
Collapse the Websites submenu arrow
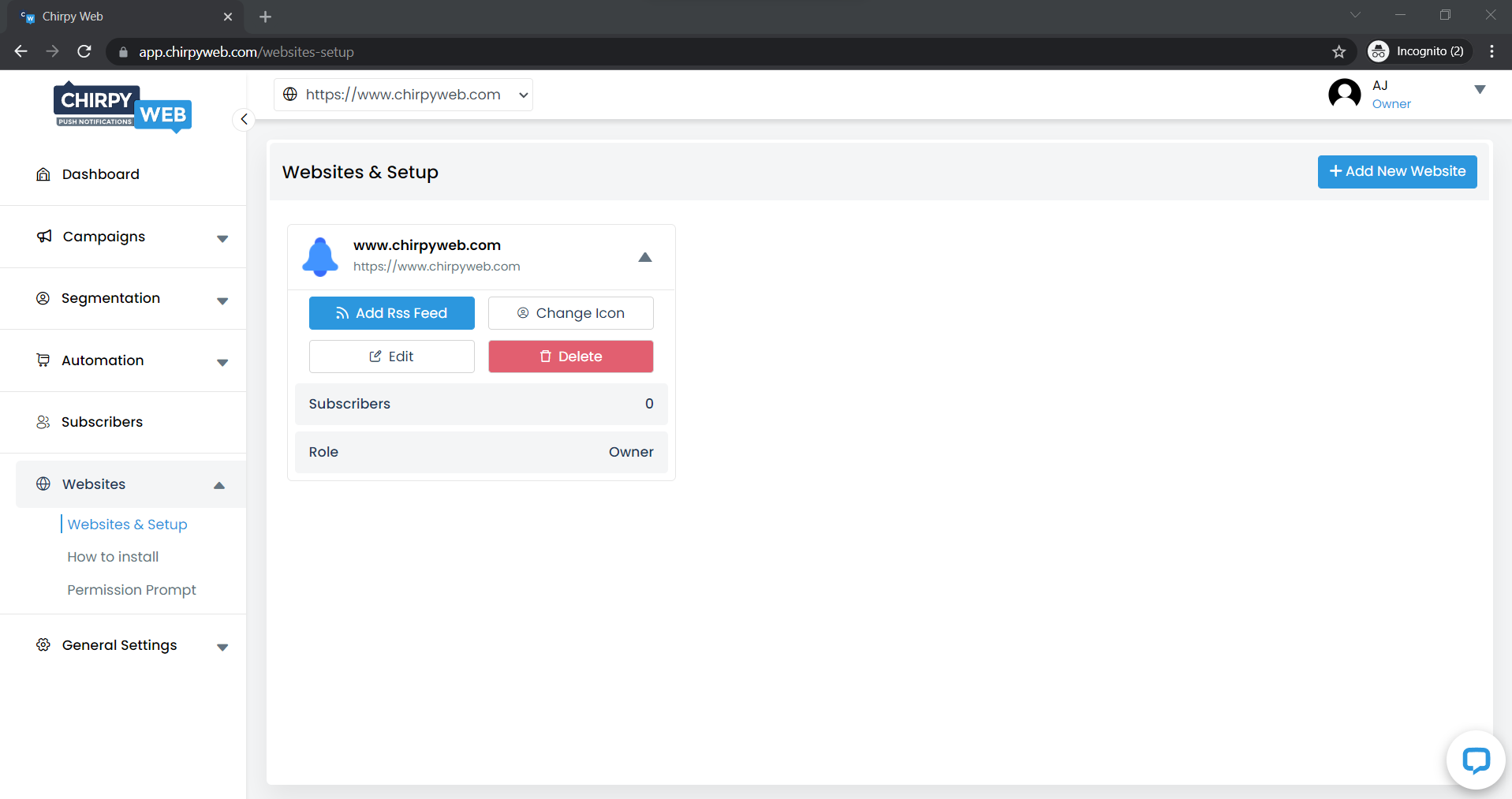point(219,485)
